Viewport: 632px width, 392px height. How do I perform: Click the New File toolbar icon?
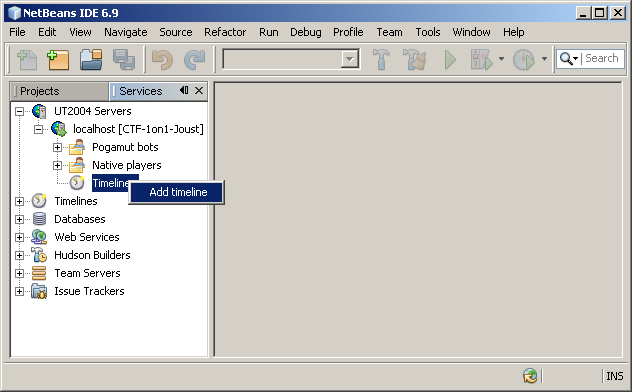[x=27, y=60]
